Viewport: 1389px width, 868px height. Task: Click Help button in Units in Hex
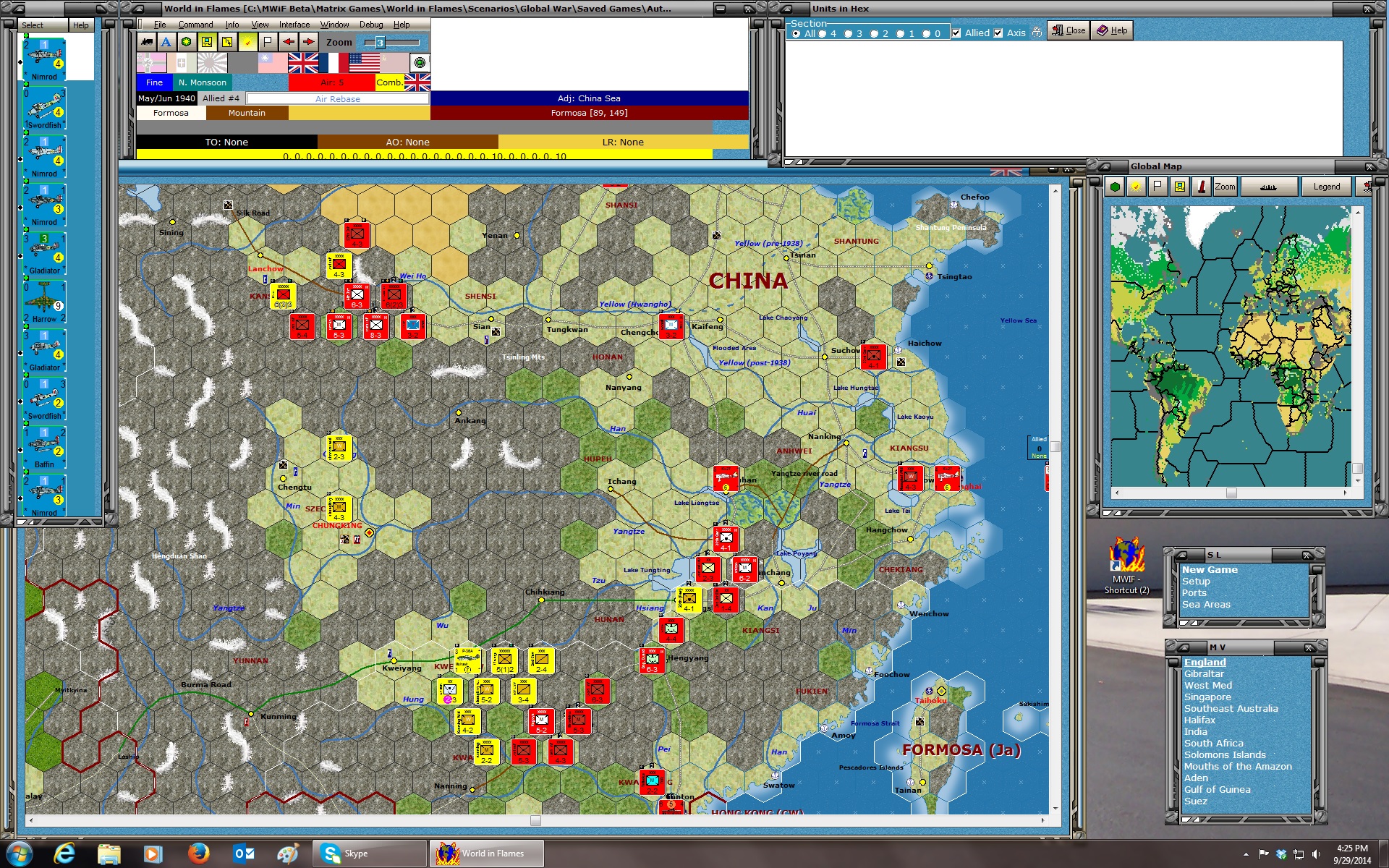tap(1112, 30)
